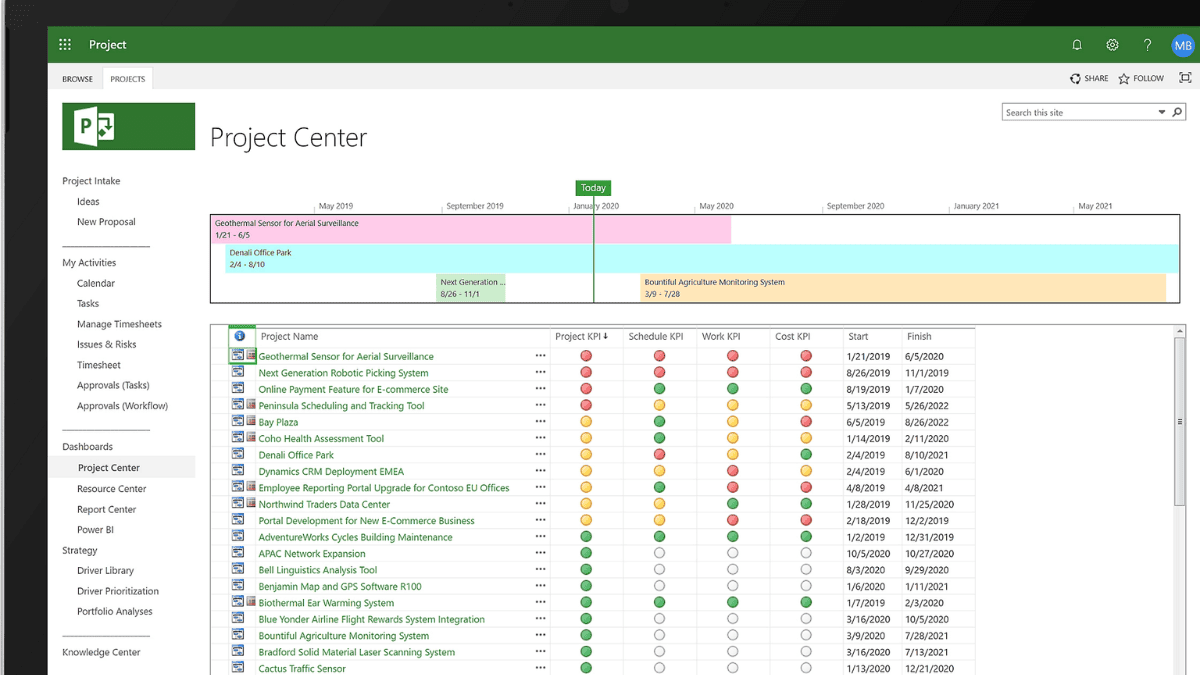This screenshot has height=675, width=1200.
Task: Toggle the focus mode icon near Follow
Action: (x=1184, y=78)
